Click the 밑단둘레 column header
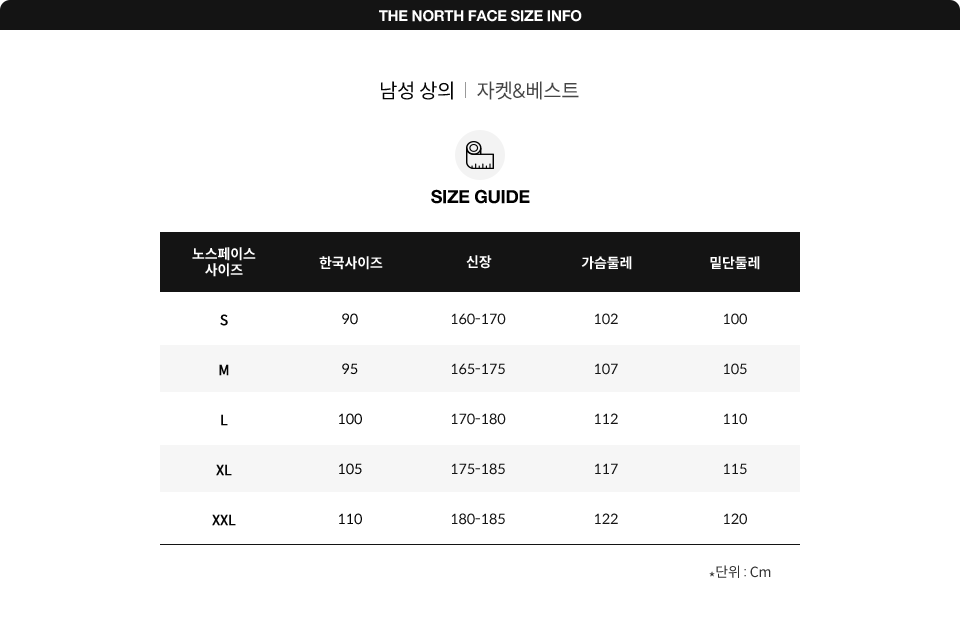Viewport: 960px width, 628px height. click(x=735, y=263)
